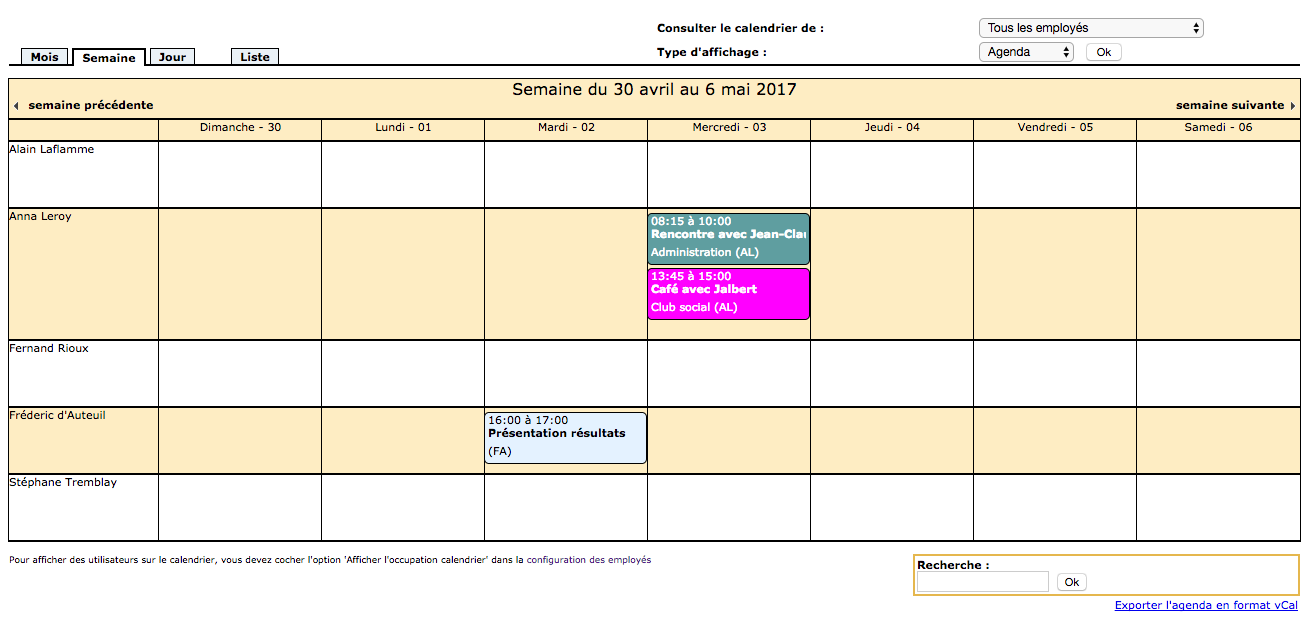1316x632 pixels.
Task: Go to previous week arrow icon
Action: 16,106
